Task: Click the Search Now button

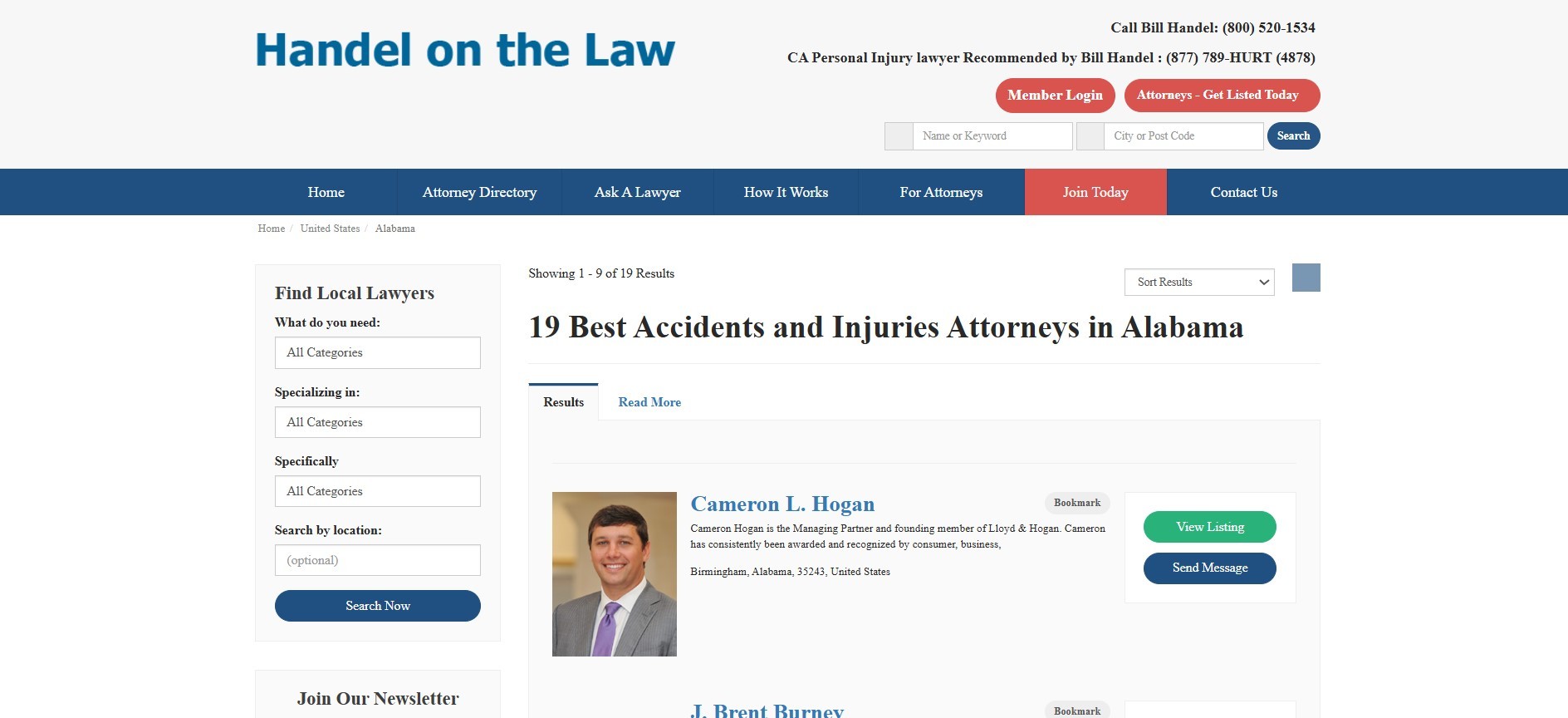Action: point(378,606)
